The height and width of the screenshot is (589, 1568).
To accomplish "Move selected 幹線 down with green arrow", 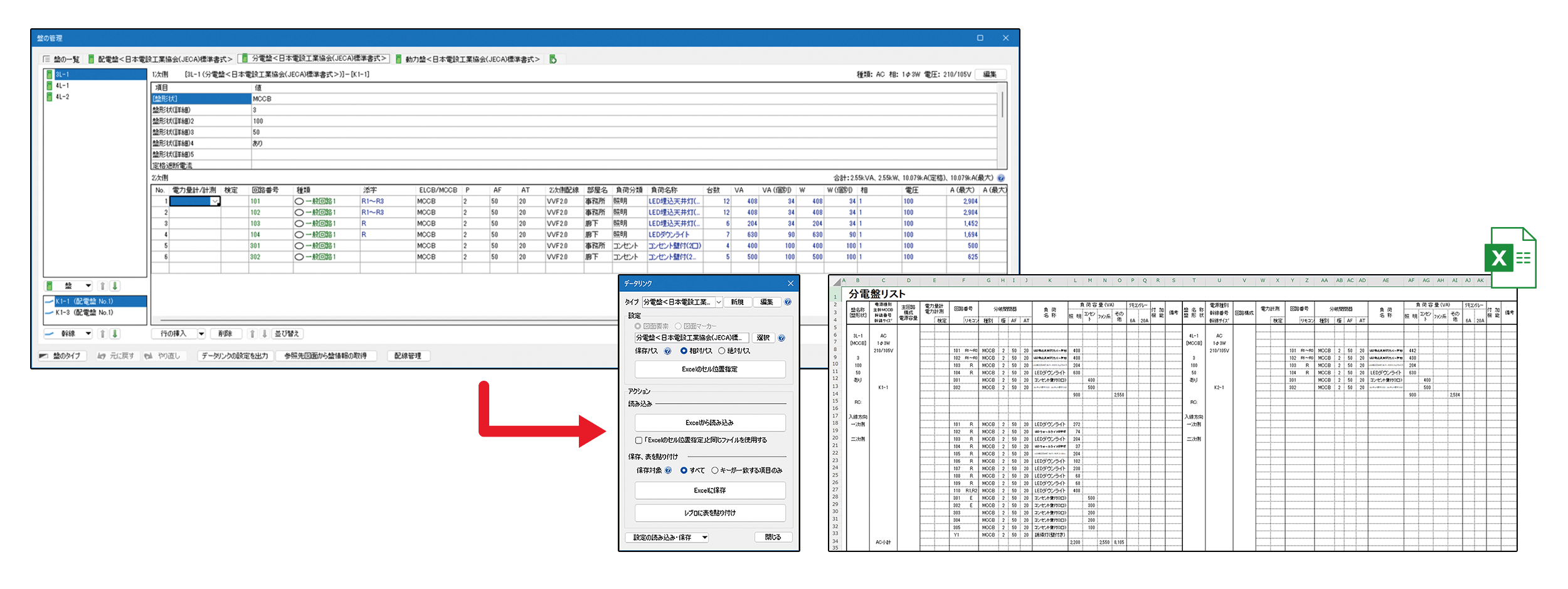I will tap(115, 334).
